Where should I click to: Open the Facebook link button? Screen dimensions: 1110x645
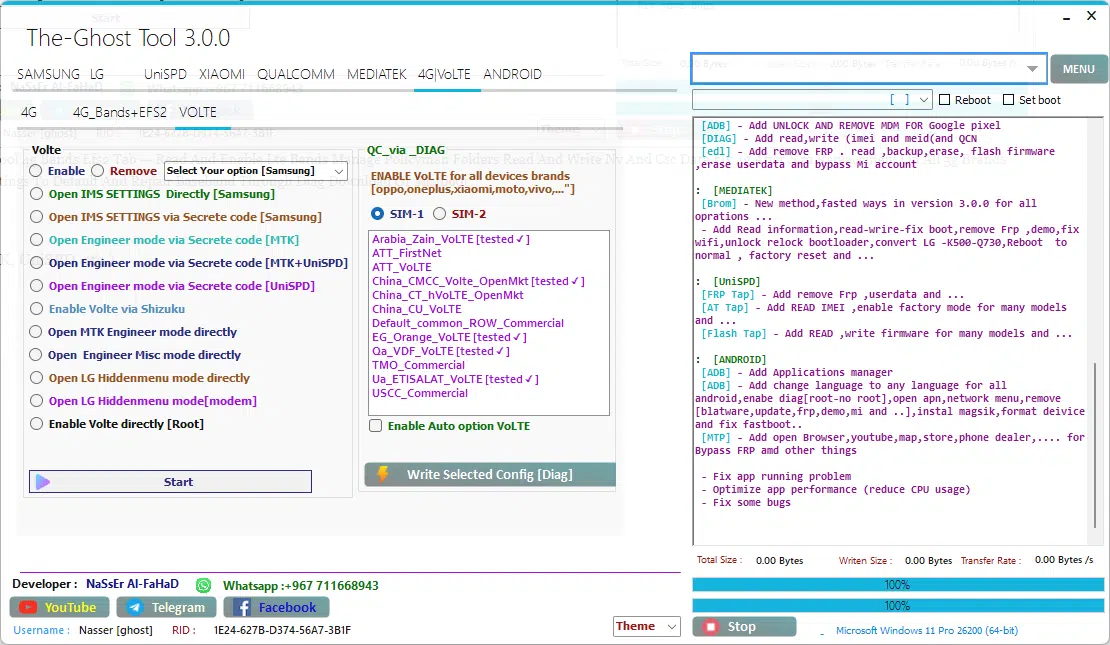[276, 607]
